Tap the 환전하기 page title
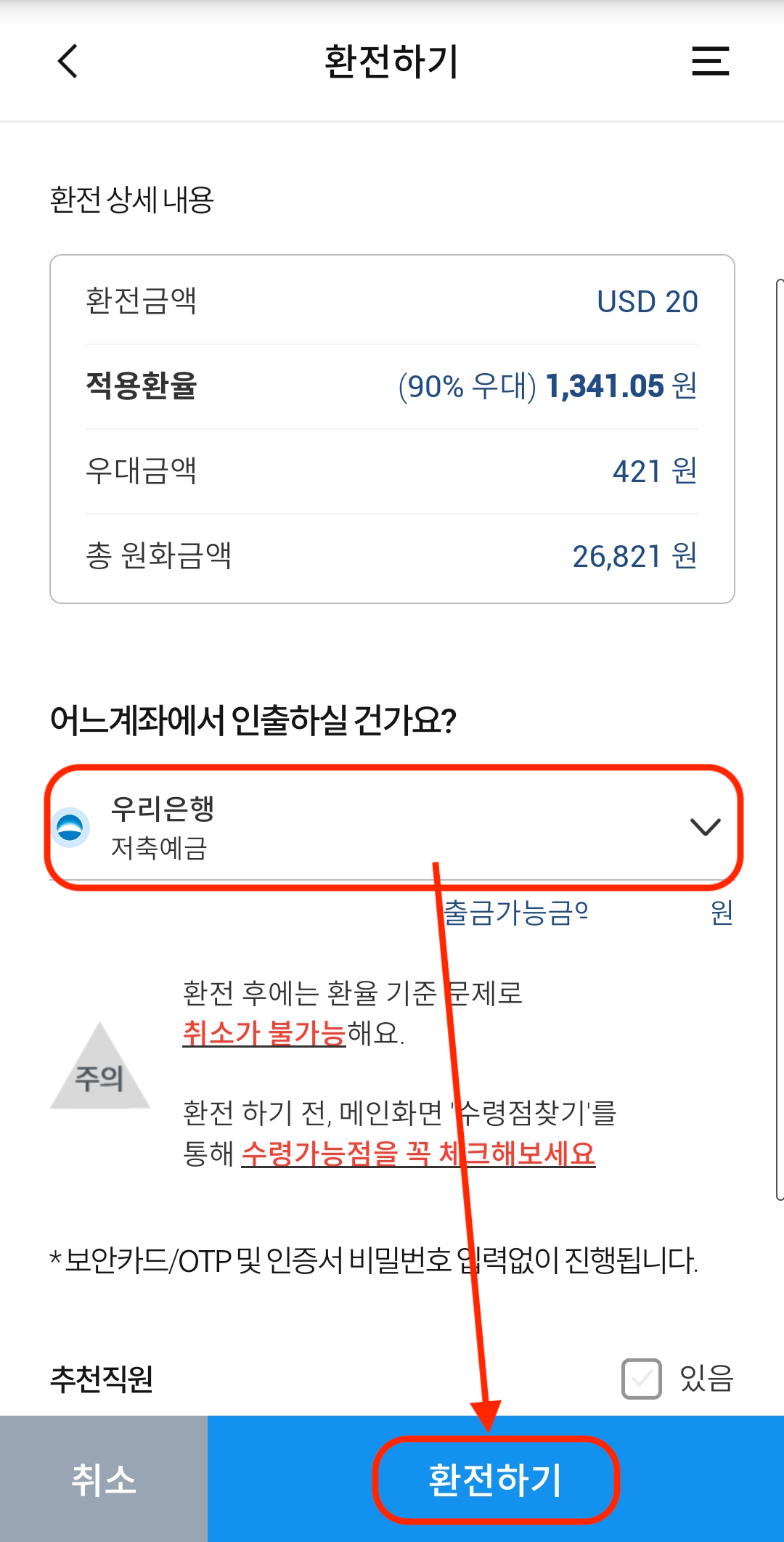This screenshot has height=1542, width=784. [x=391, y=62]
